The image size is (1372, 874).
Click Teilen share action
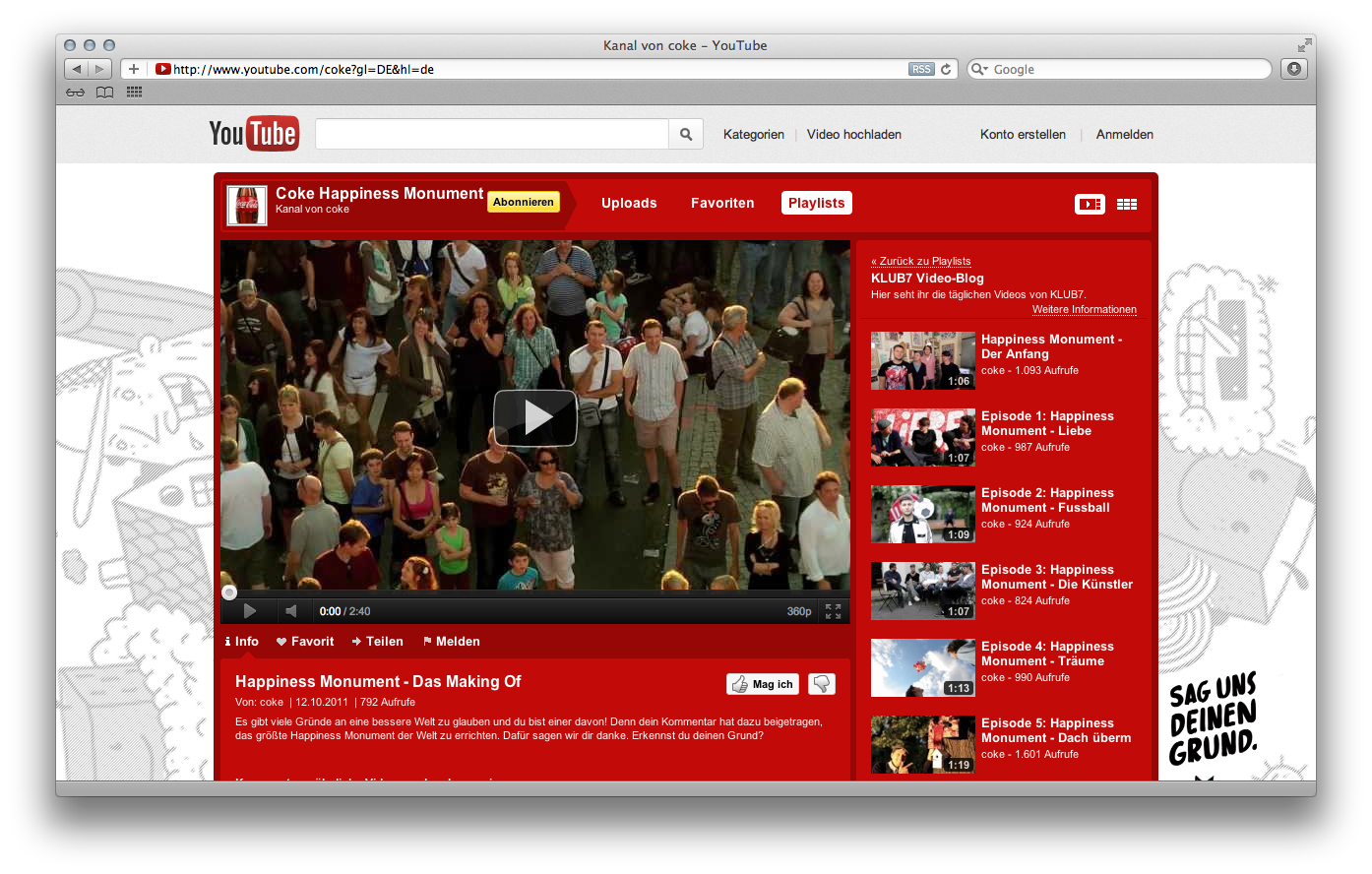tap(378, 641)
